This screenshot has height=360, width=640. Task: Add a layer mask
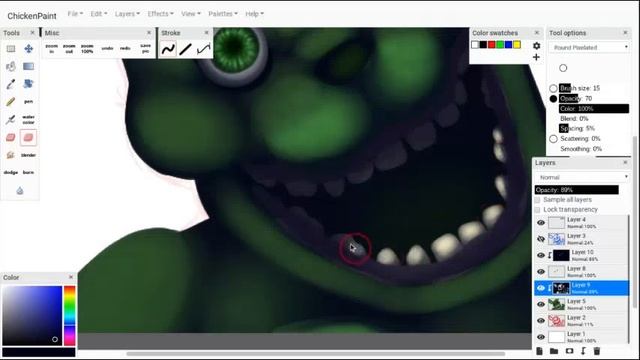(x=569, y=351)
